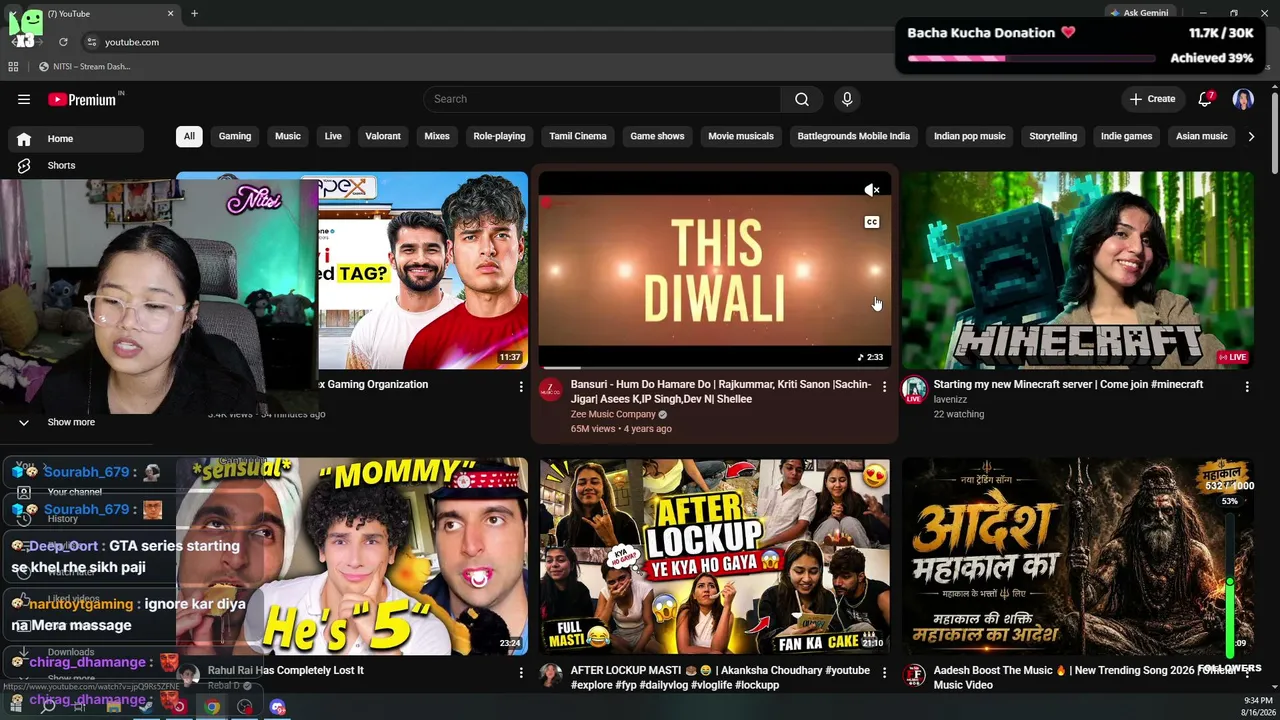Open the THIS DIWALI video thumbnail
The height and width of the screenshot is (720, 1280).
click(x=714, y=270)
